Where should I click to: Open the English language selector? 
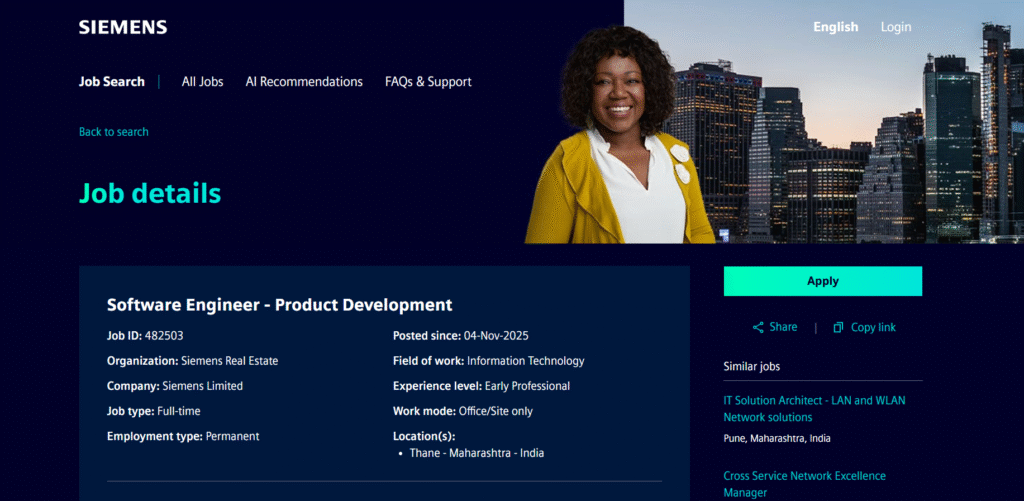pyautogui.click(x=835, y=27)
